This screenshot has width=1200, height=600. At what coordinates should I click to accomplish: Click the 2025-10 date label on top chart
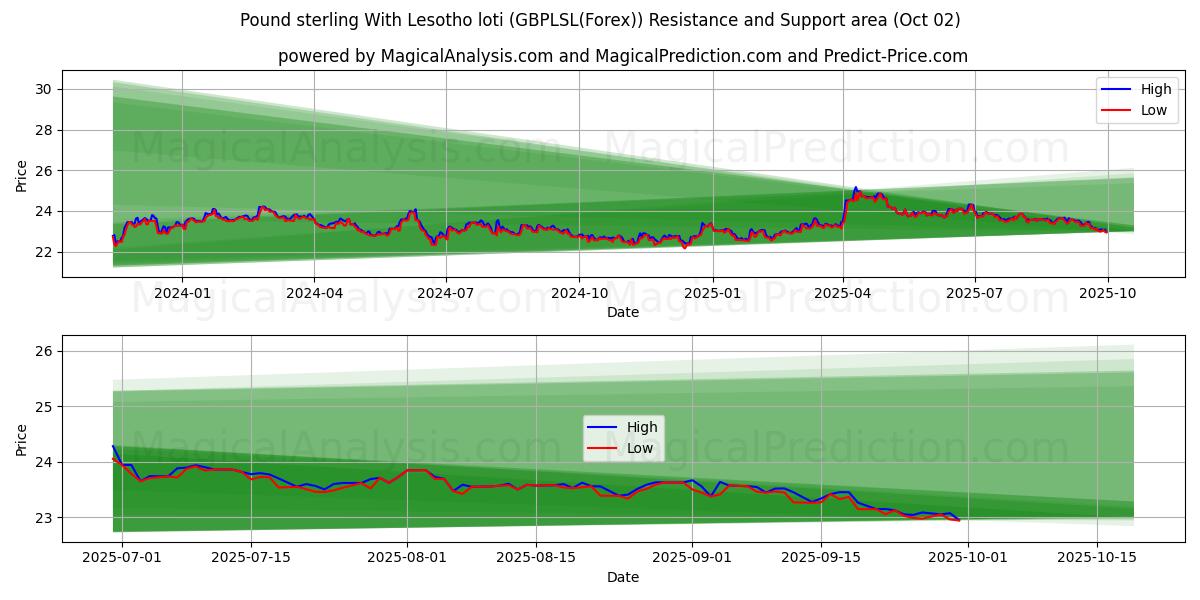[x=1107, y=293]
